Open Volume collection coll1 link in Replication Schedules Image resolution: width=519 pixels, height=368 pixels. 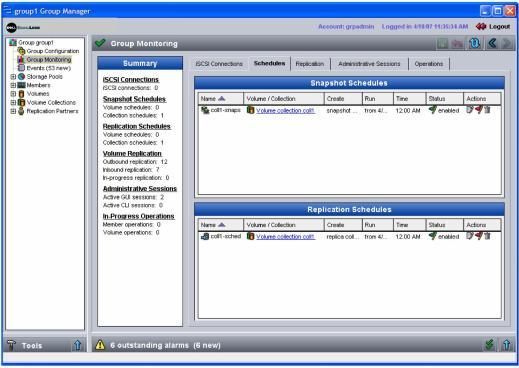point(285,236)
